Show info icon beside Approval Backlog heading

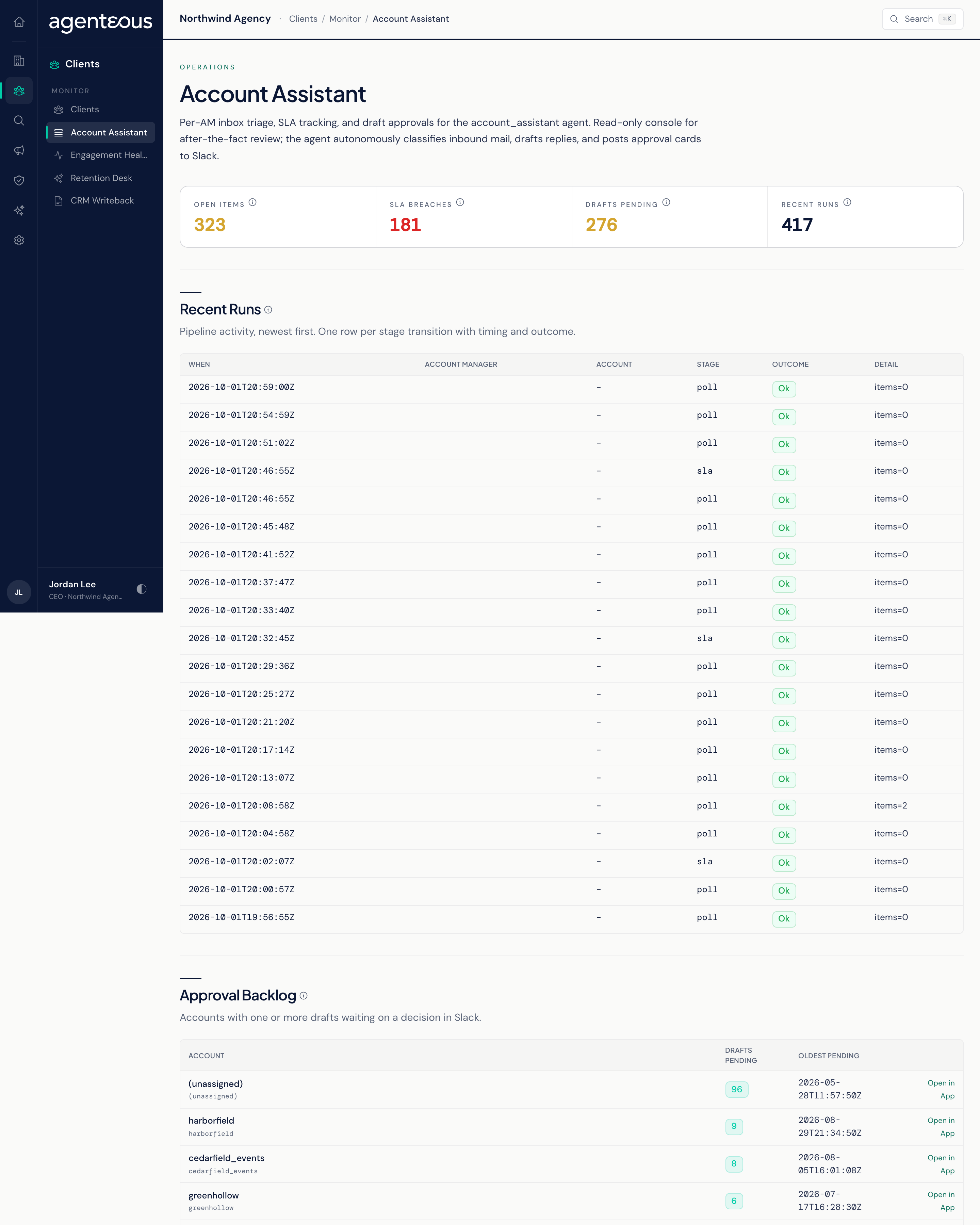pos(304,995)
